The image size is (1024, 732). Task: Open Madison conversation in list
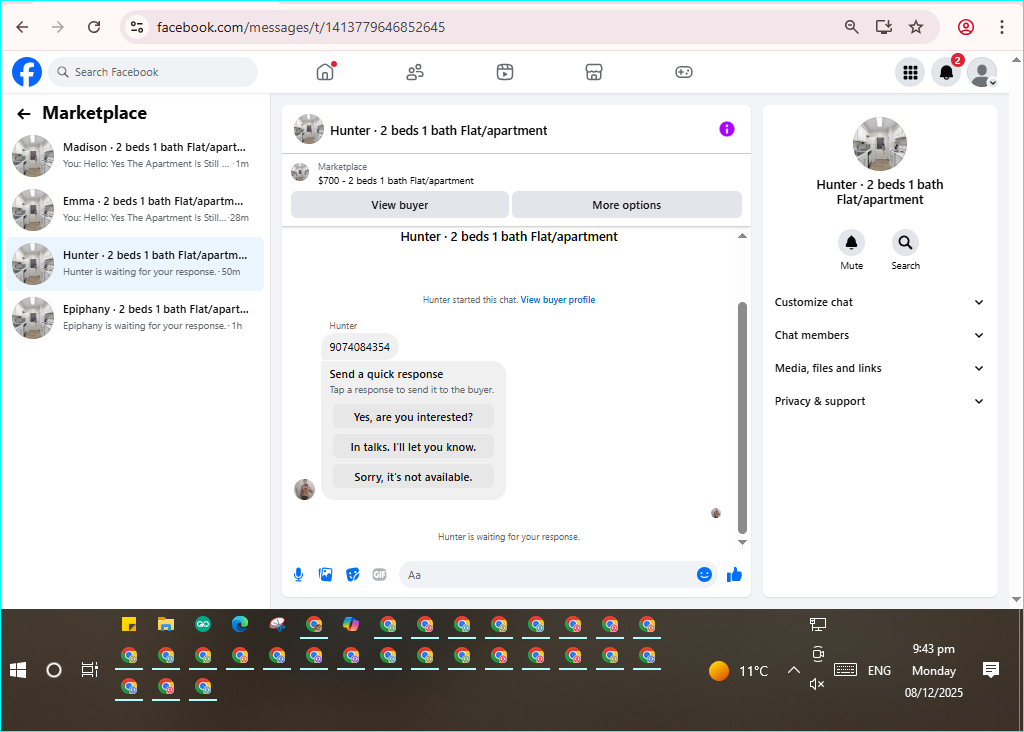click(x=135, y=155)
